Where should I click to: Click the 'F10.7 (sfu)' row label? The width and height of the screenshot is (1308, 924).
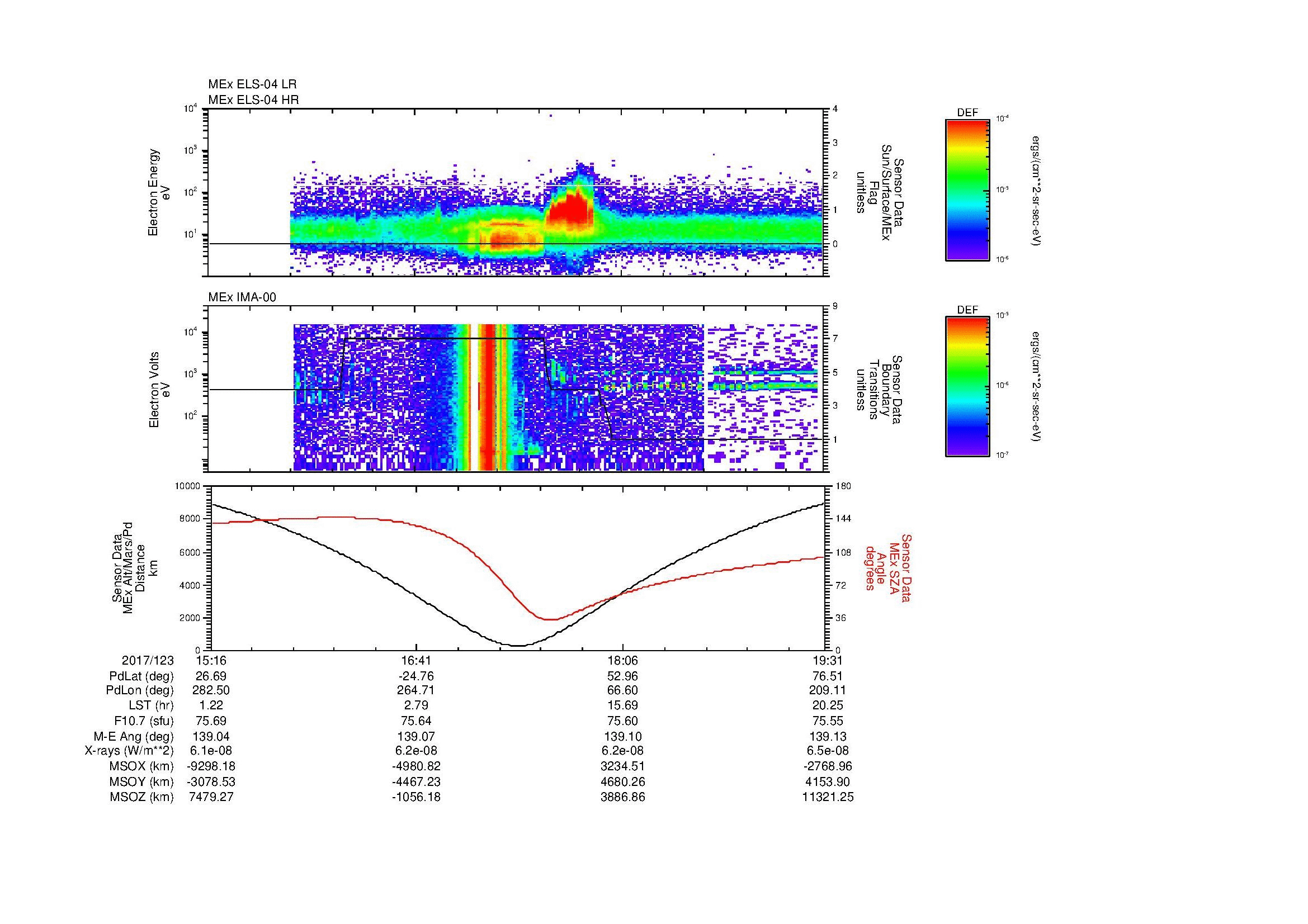(144, 721)
